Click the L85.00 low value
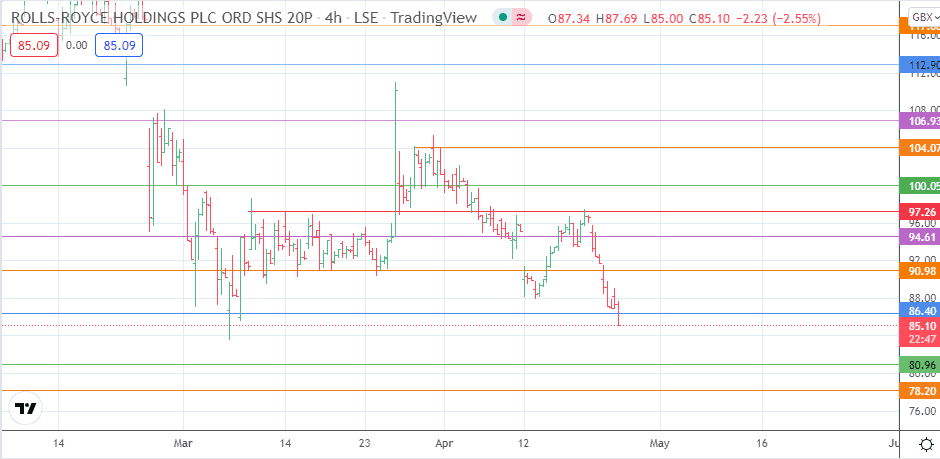This screenshot has height=459, width=940. [661, 19]
